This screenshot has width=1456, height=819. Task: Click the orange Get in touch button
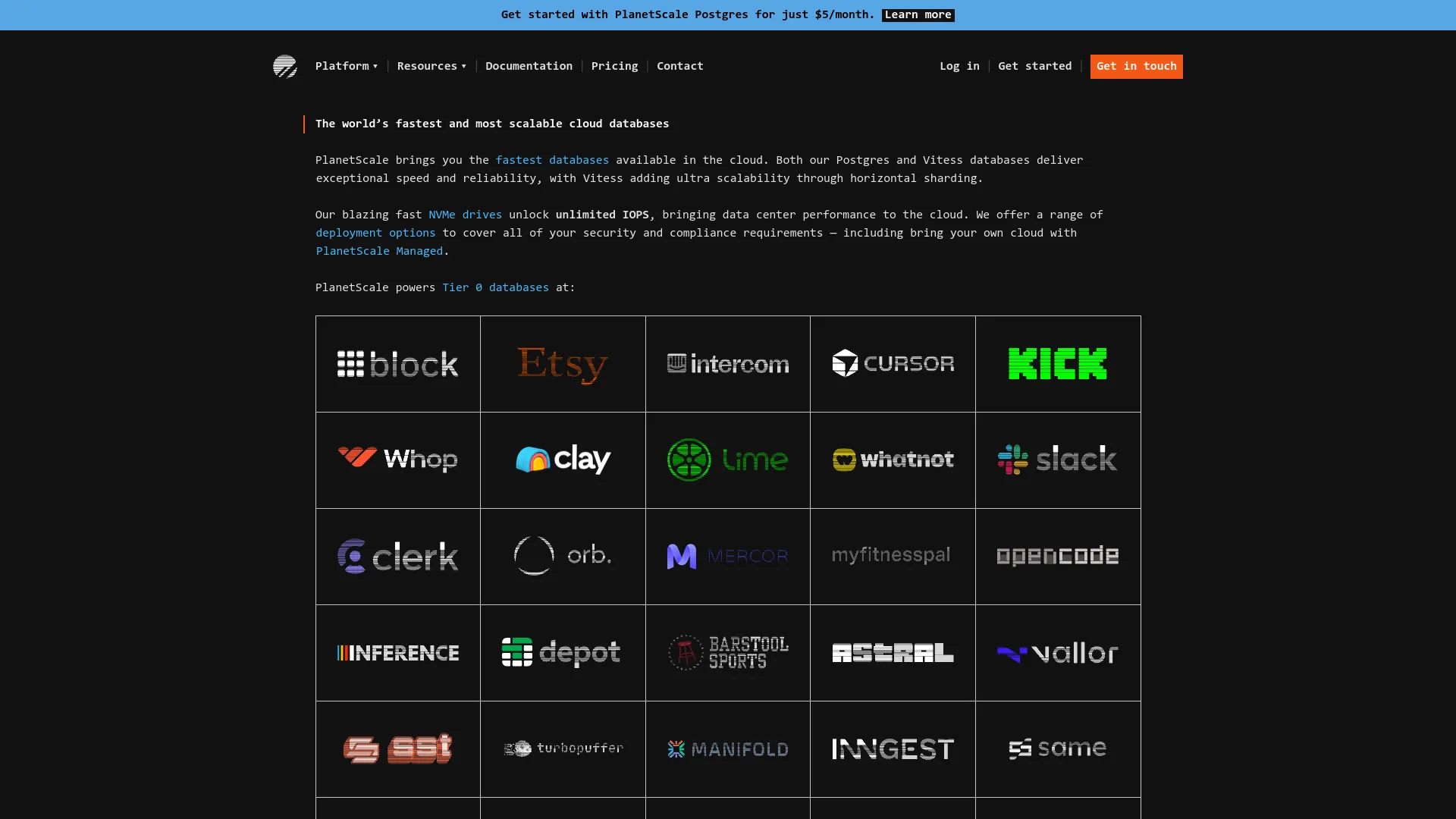click(1136, 66)
